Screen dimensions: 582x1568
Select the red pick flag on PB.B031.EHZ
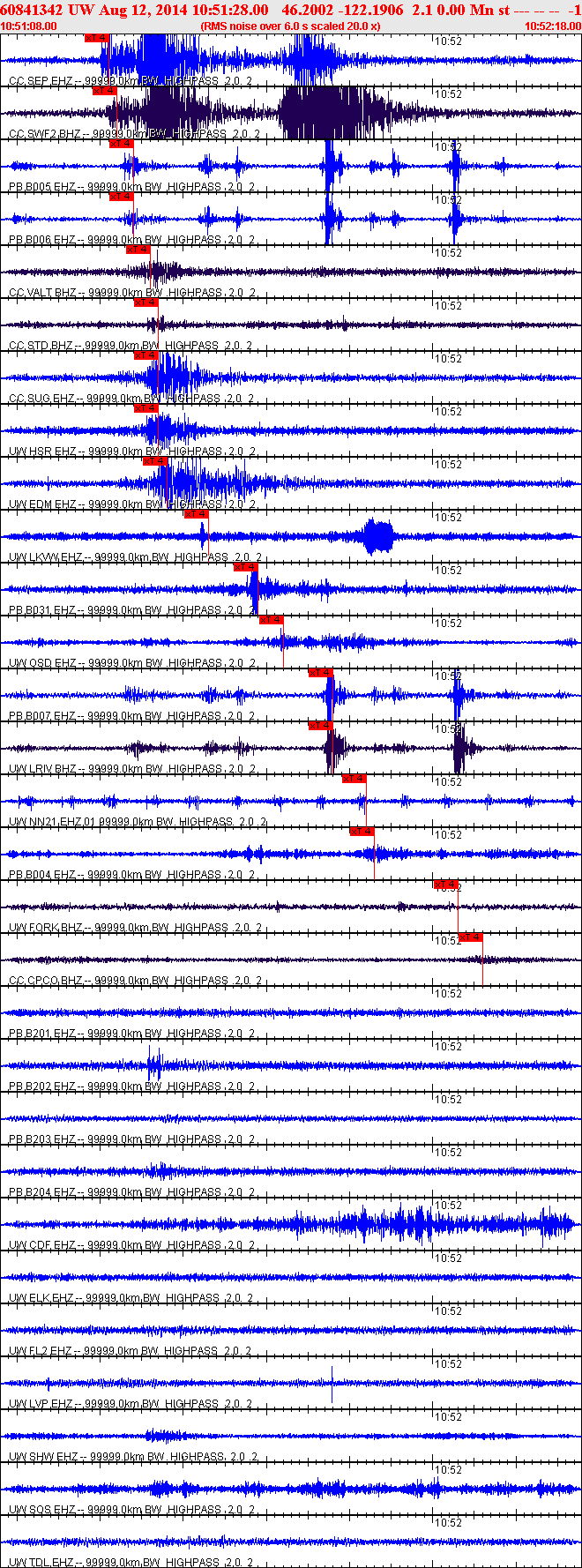[246, 567]
